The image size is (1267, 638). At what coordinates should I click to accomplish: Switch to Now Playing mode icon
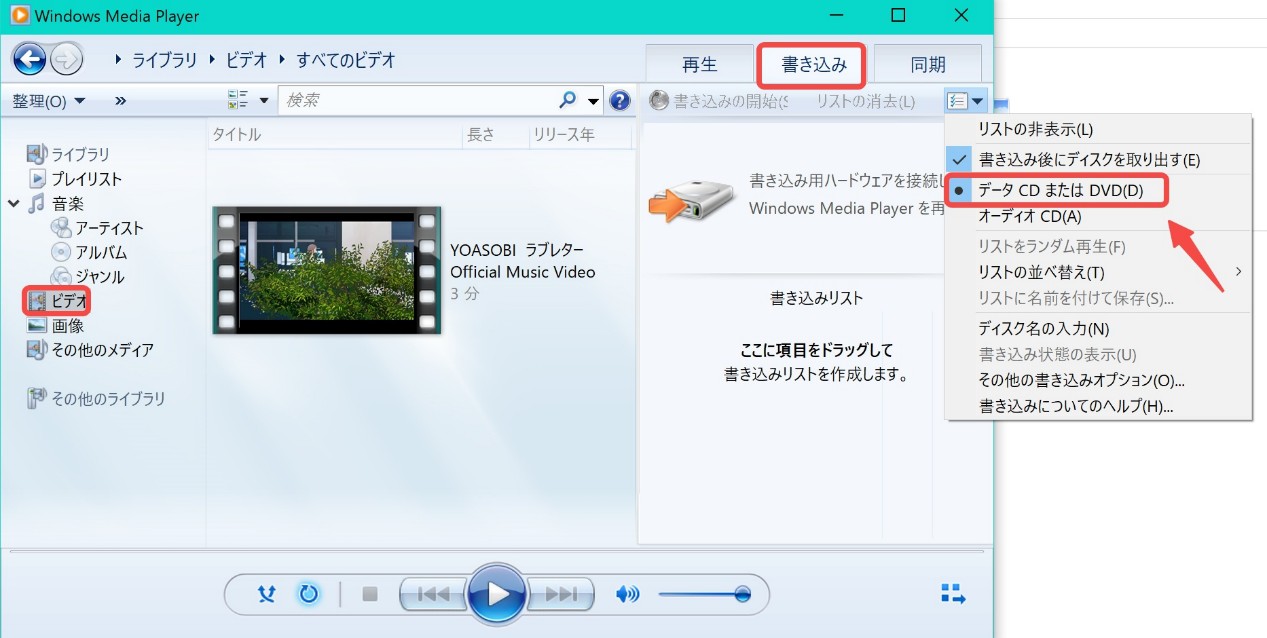[x=953, y=594]
